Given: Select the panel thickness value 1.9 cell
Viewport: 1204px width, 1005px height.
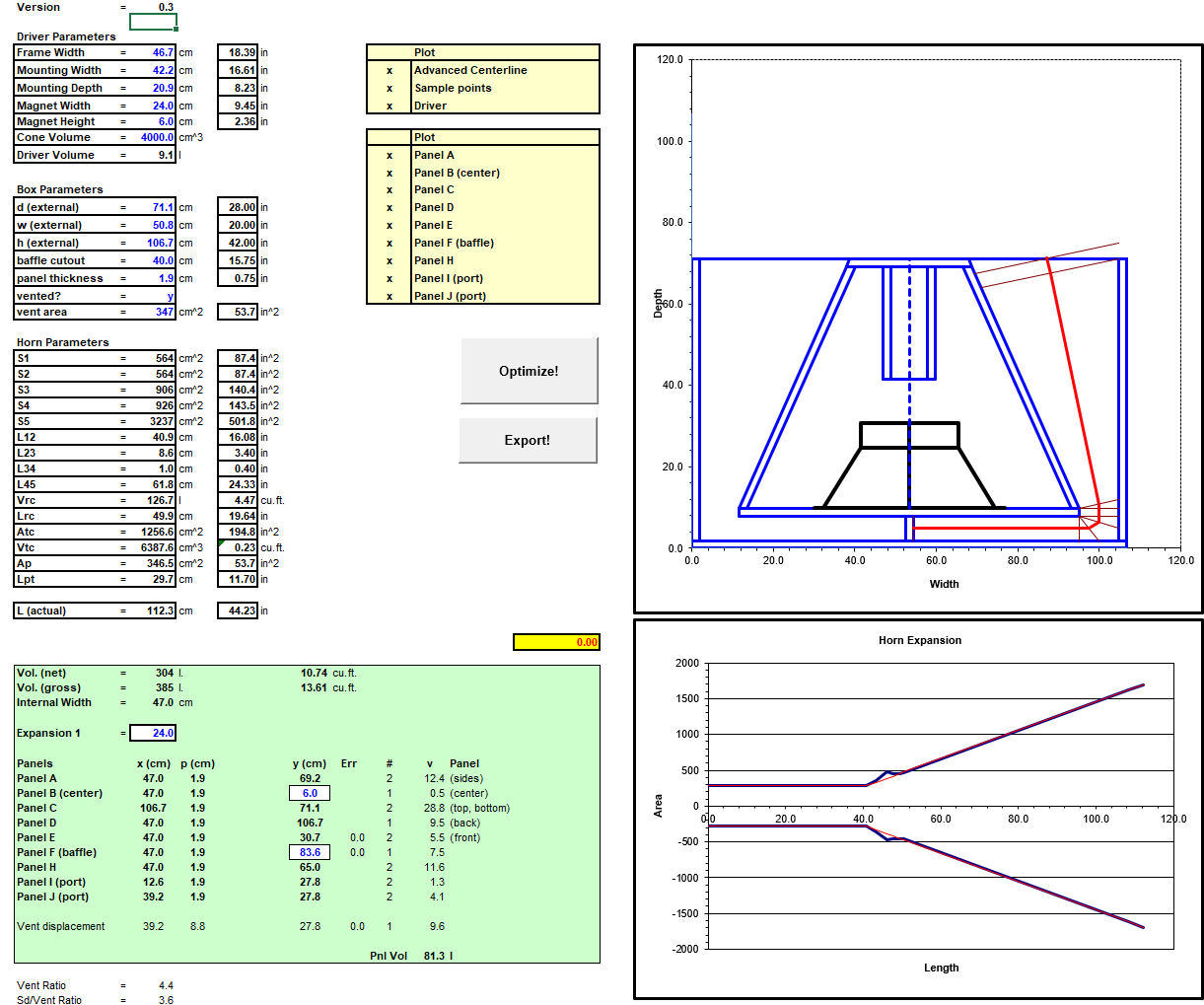Looking at the screenshot, I should pos(154,278).
